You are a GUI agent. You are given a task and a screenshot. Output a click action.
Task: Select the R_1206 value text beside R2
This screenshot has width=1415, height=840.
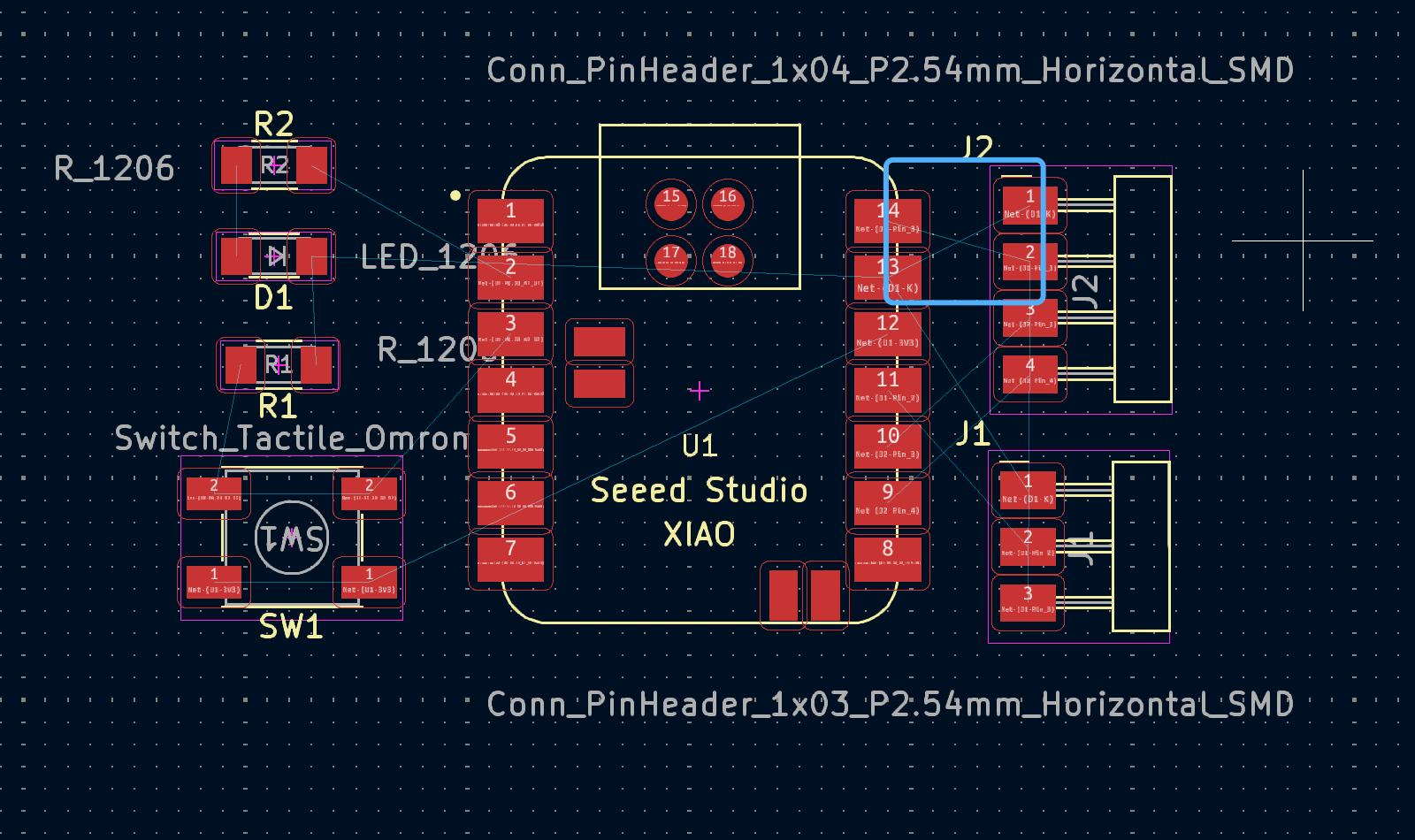tap(114, 168)
